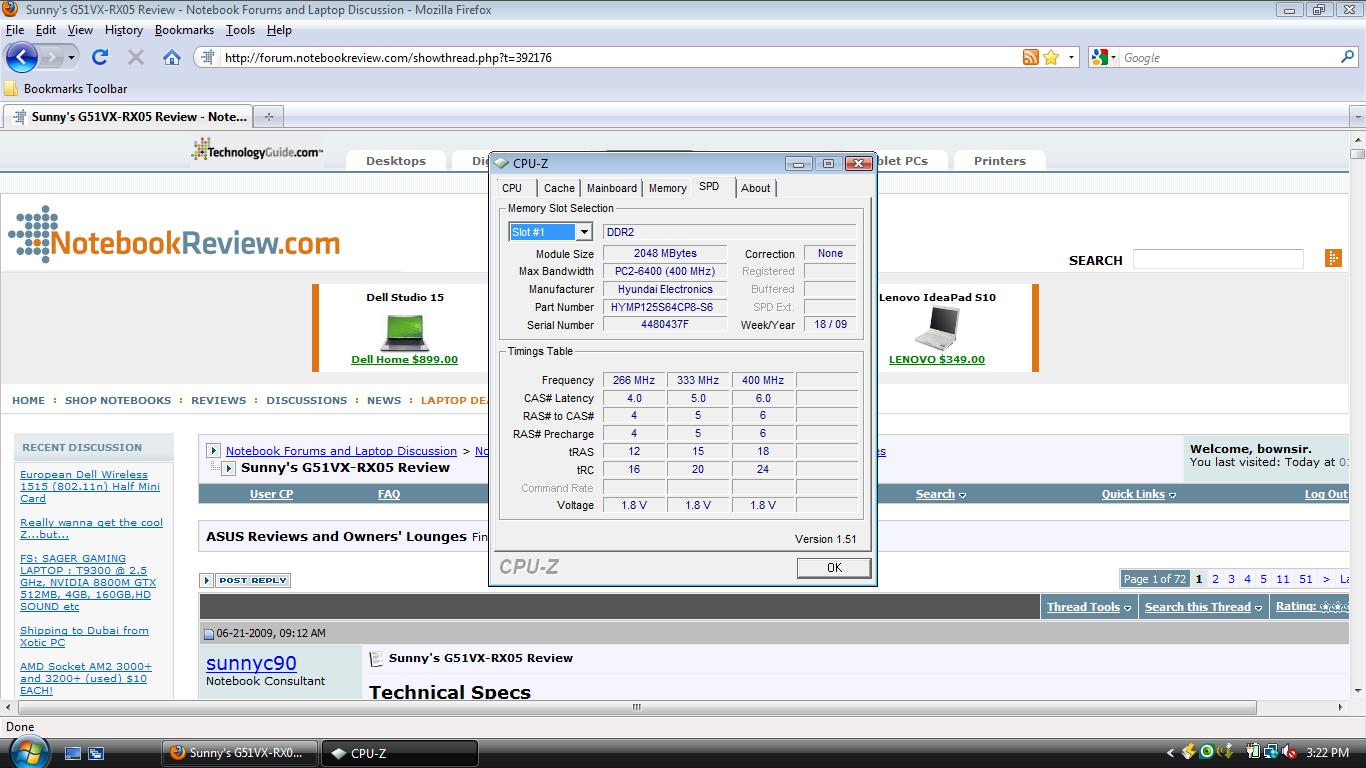Image resolution: width=1366 pixels, height=768 pixels.
Task: Reload the current page in Firefox
Action: click(100, 57)
